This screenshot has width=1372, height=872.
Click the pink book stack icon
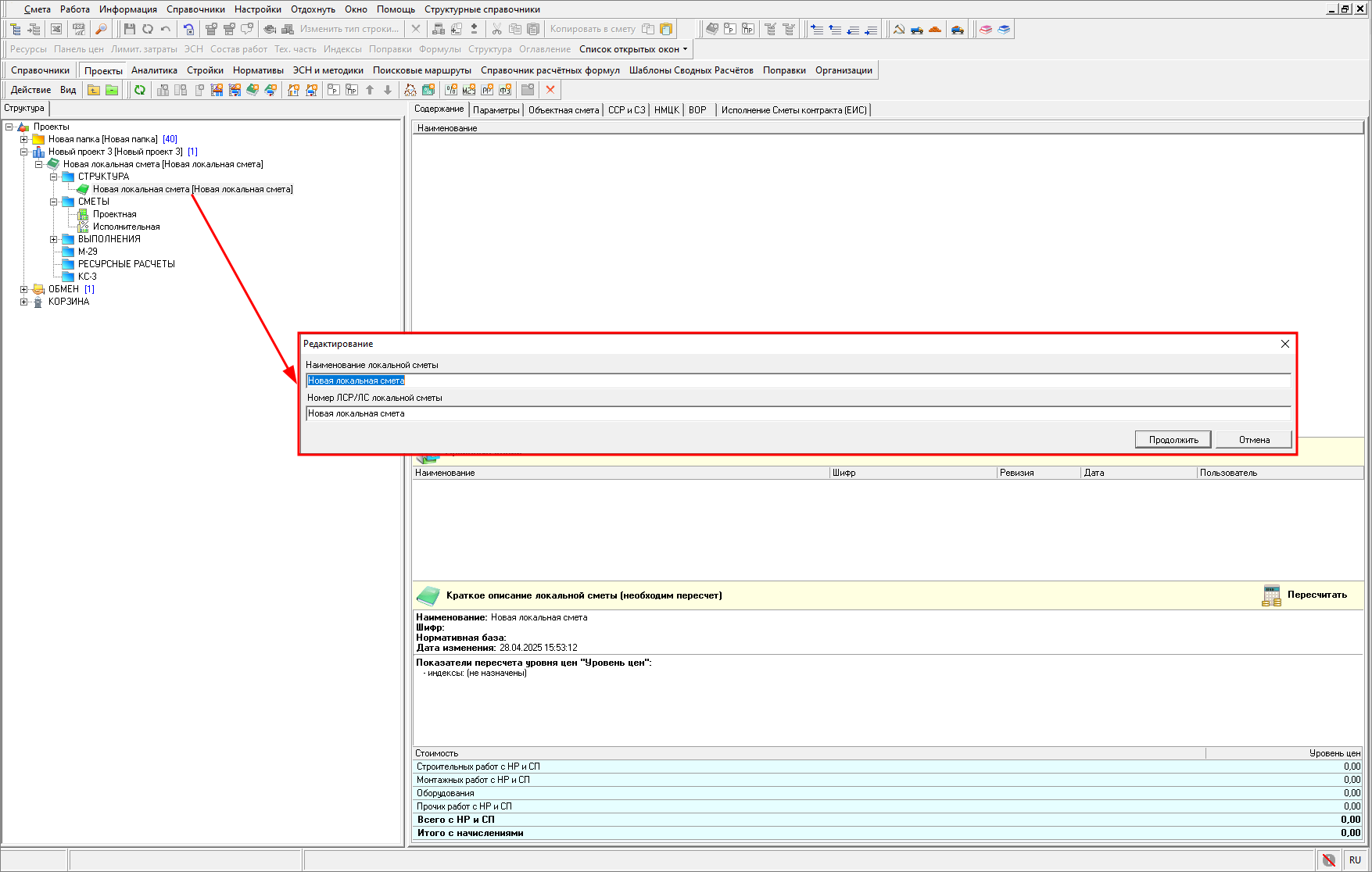[x=986, y=29]
